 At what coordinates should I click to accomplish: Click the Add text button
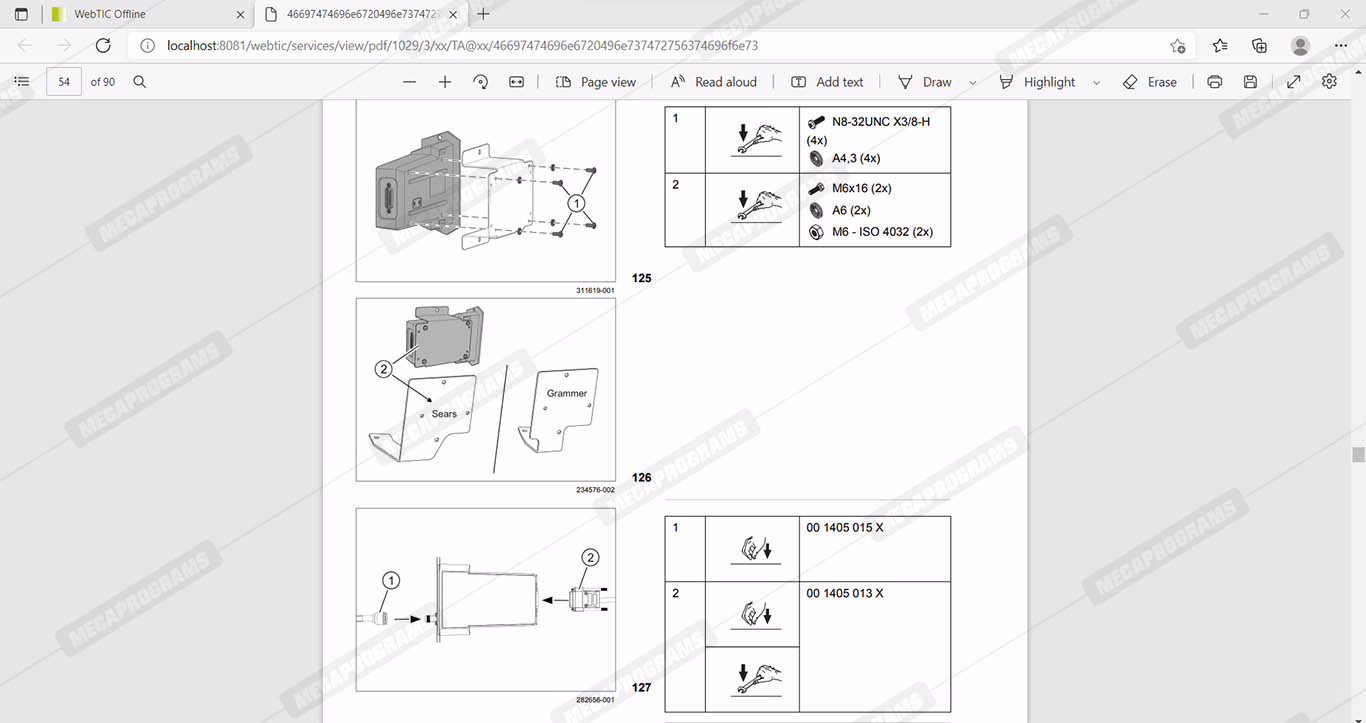click(827, 82)
